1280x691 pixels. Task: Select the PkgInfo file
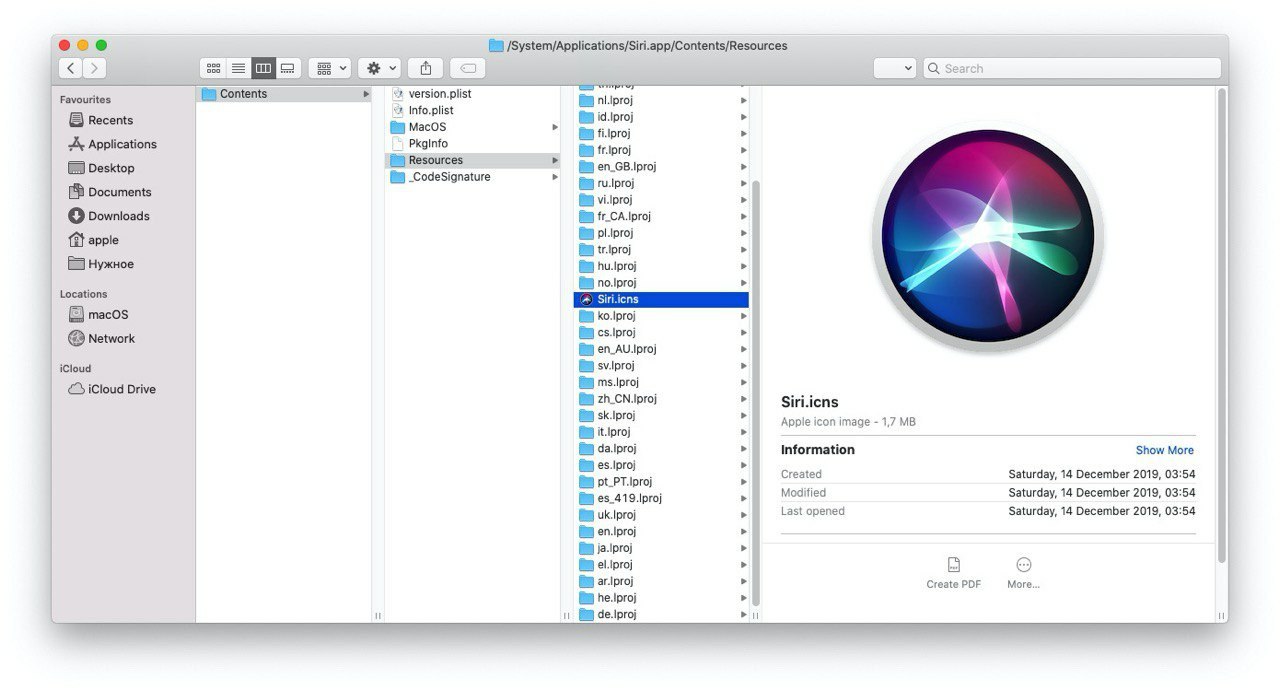click(x=472, y=143)
